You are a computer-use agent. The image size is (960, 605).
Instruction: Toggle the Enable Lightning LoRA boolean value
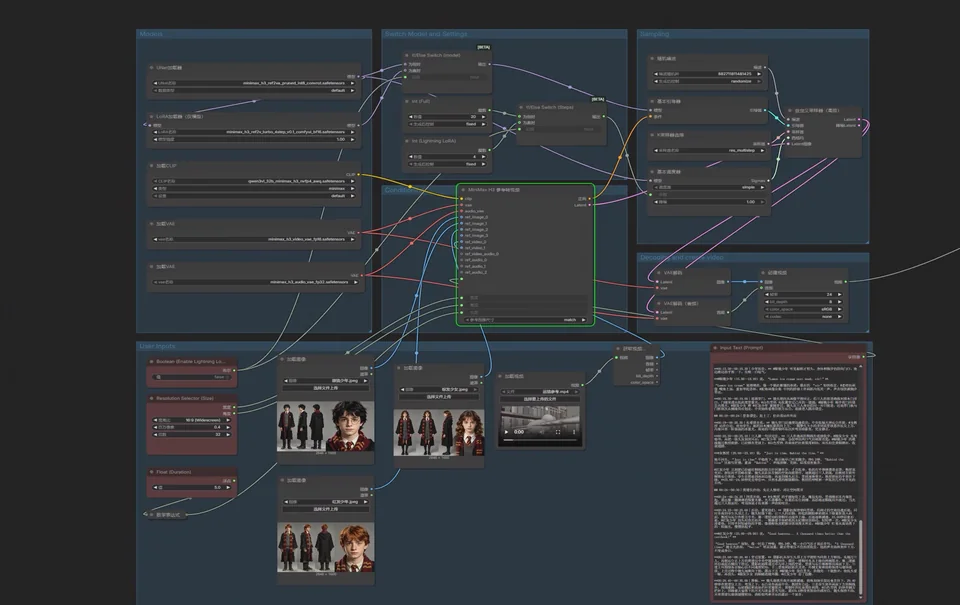tap(192, 377)
